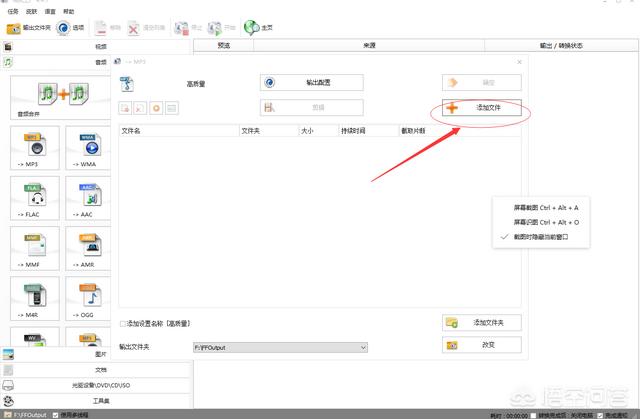This screenshot has width=640, height=419.
Task: Pick the -> AAC format icon
Action: coord(87,197)
